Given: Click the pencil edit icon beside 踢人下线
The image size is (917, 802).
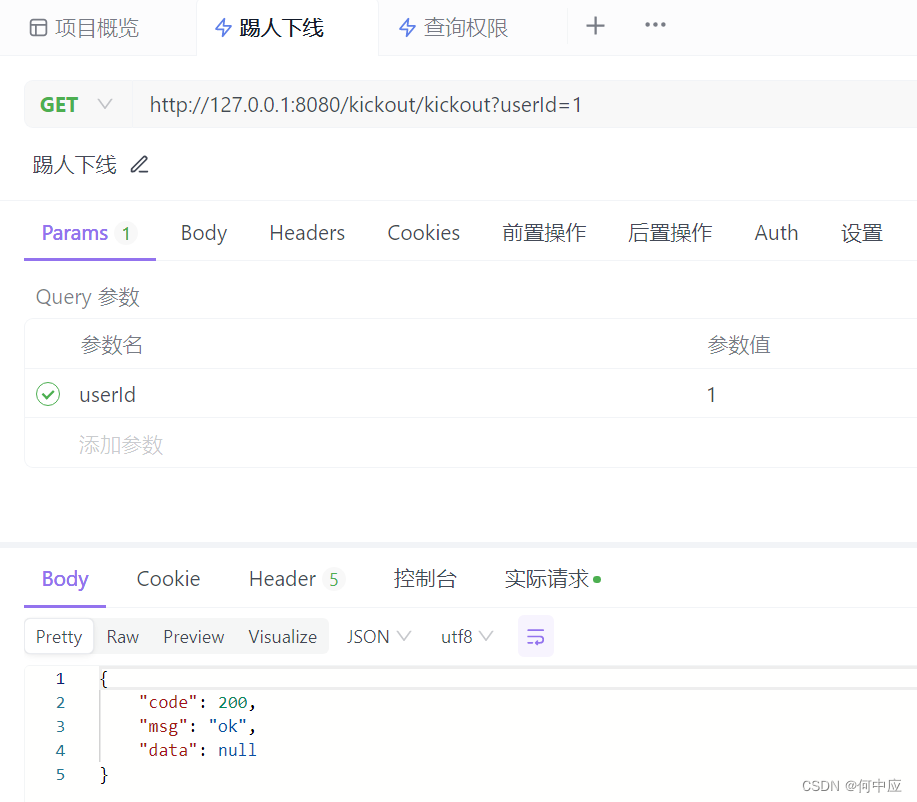Looking at the screenshot, I should click(139, 164).
